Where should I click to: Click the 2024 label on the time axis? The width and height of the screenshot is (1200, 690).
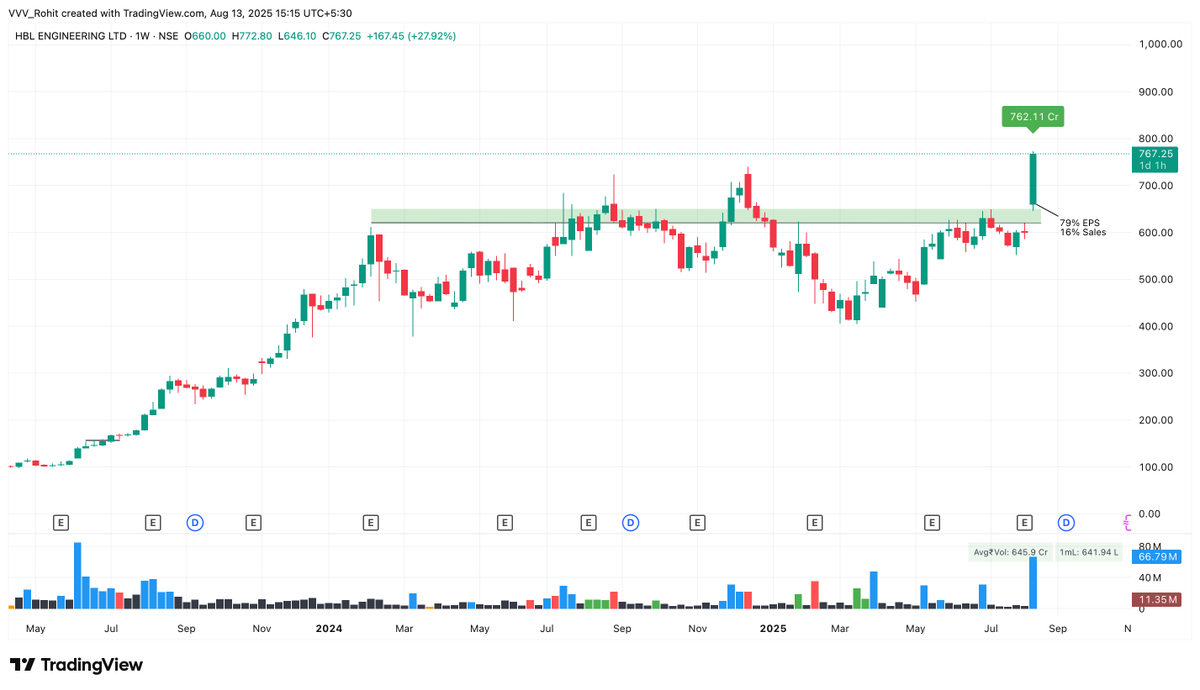329,629
